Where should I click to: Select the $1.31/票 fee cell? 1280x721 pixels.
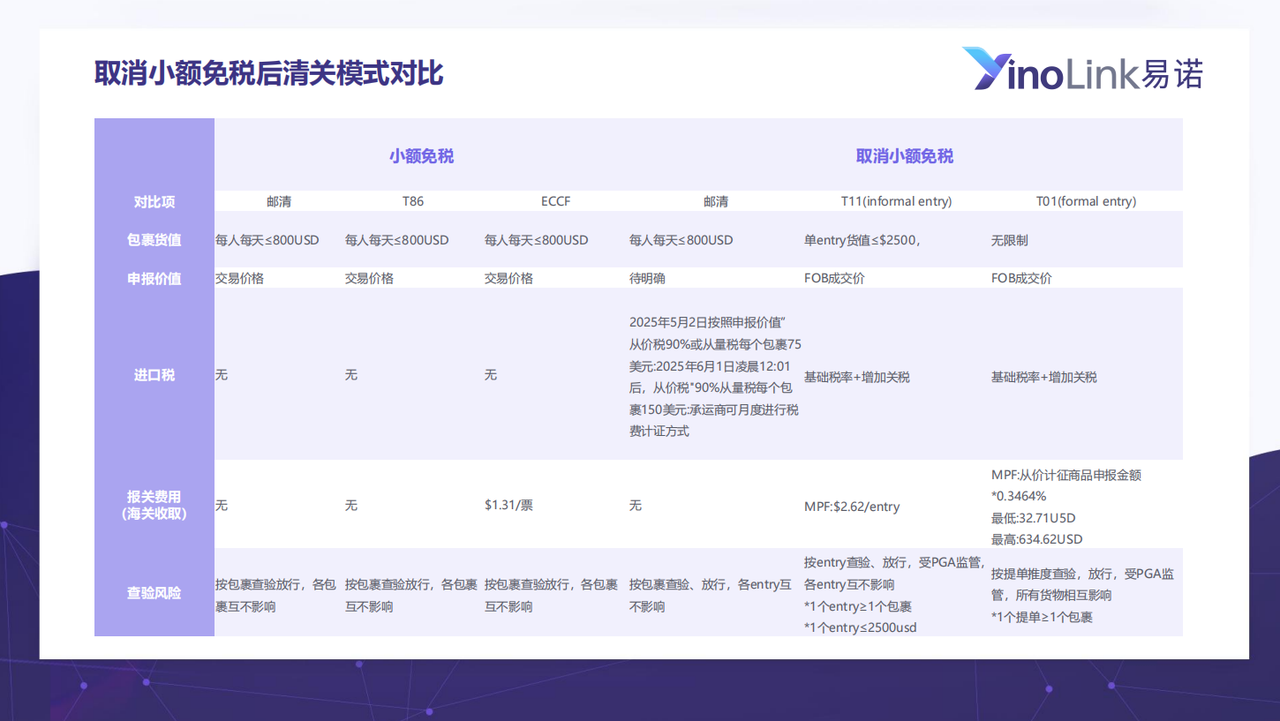pos(509,505)
